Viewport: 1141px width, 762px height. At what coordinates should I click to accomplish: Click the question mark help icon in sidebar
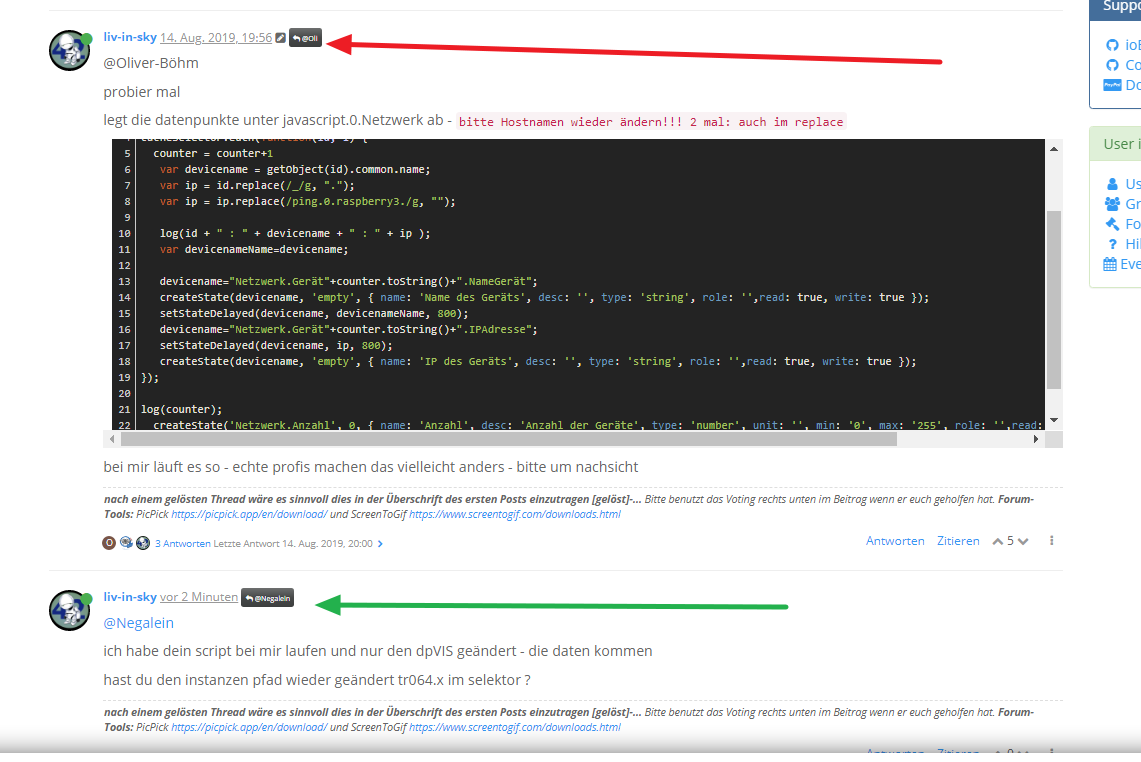click(x=1112, y=244)
